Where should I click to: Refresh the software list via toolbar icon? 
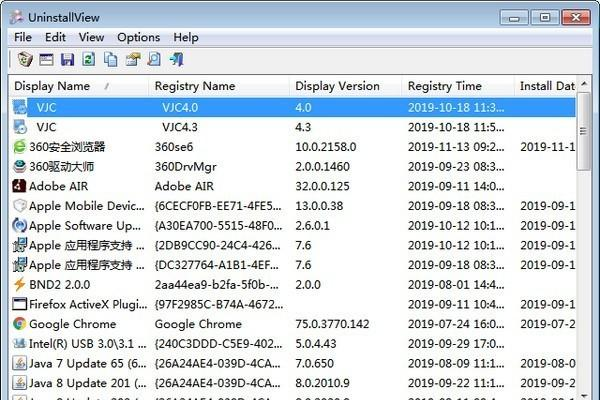coord(89,59)
